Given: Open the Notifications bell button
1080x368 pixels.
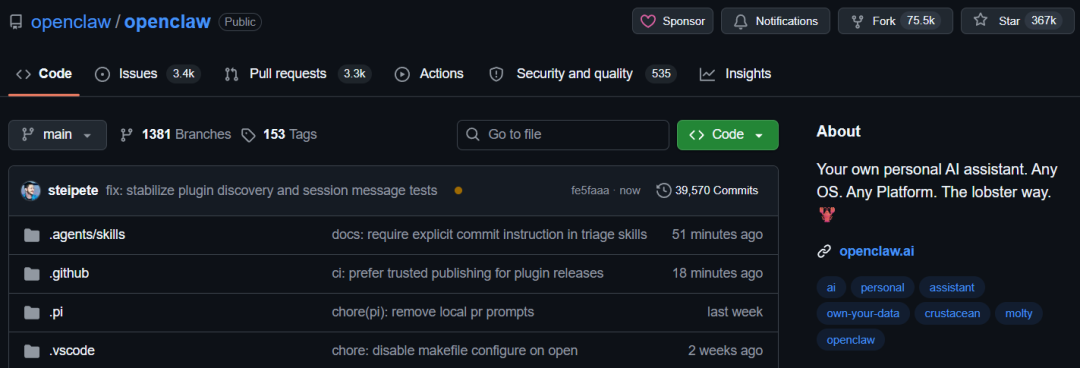Looking at the screenshot, I should (x=776, y=21).
